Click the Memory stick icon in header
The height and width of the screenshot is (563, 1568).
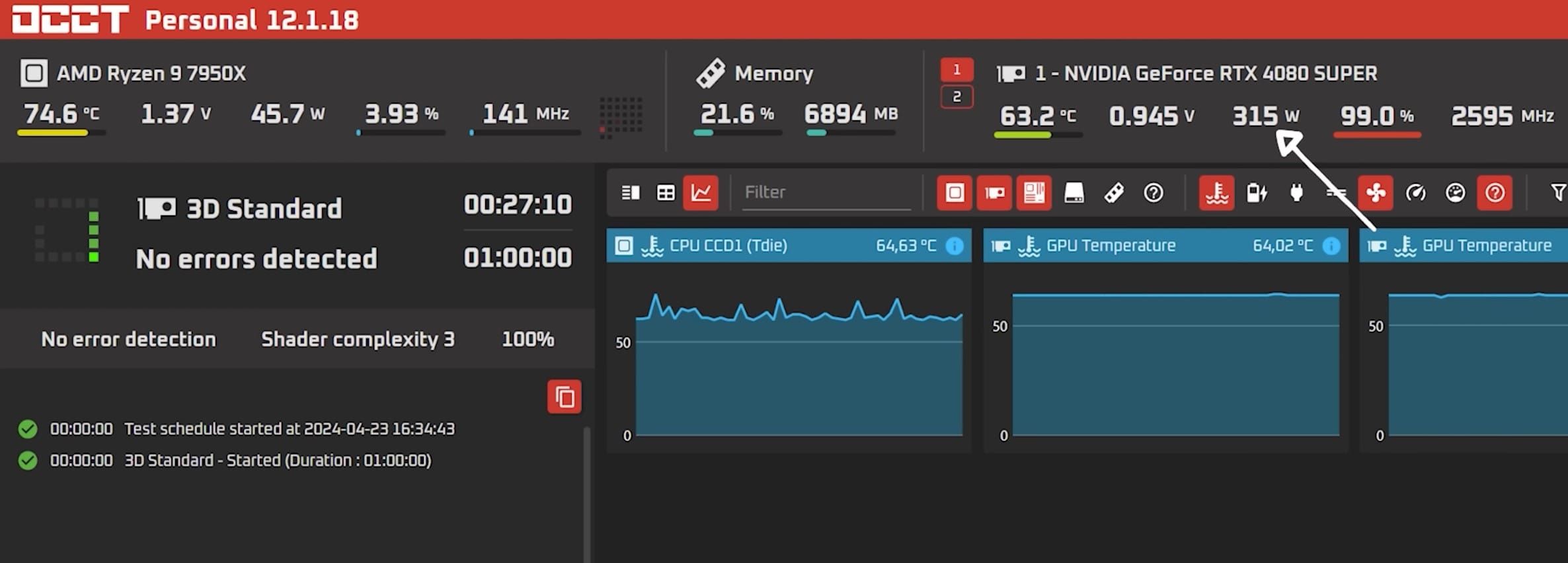711,73
